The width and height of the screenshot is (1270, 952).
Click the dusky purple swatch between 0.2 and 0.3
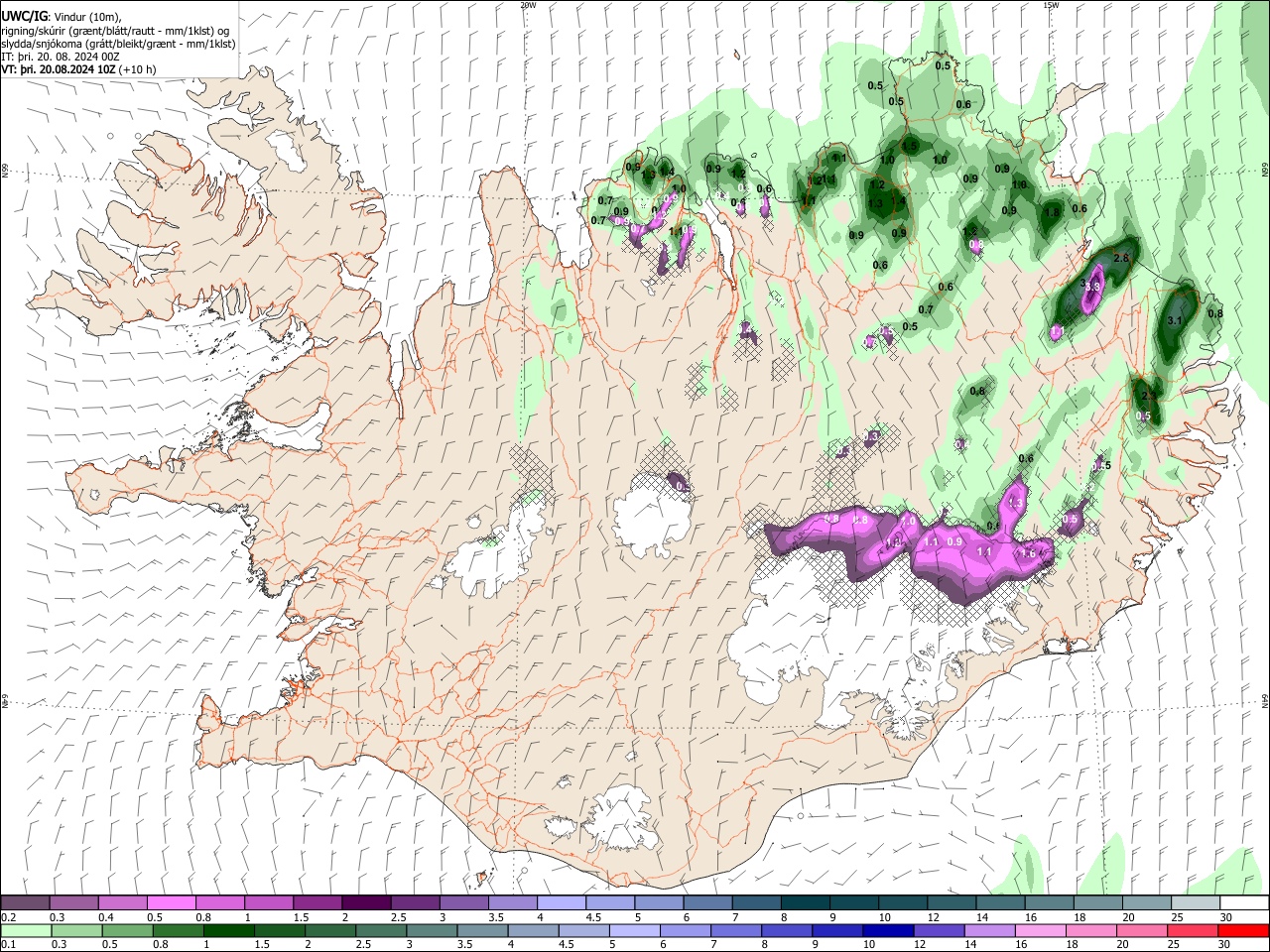click(27, 902)
